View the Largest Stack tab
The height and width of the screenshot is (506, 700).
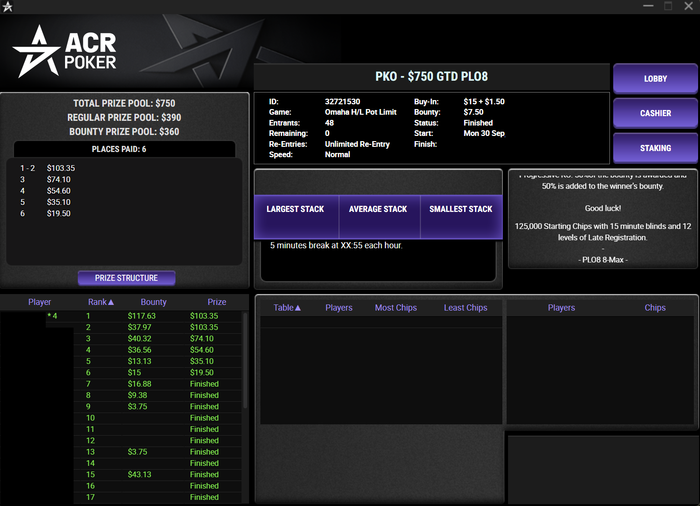pos(296,216)
